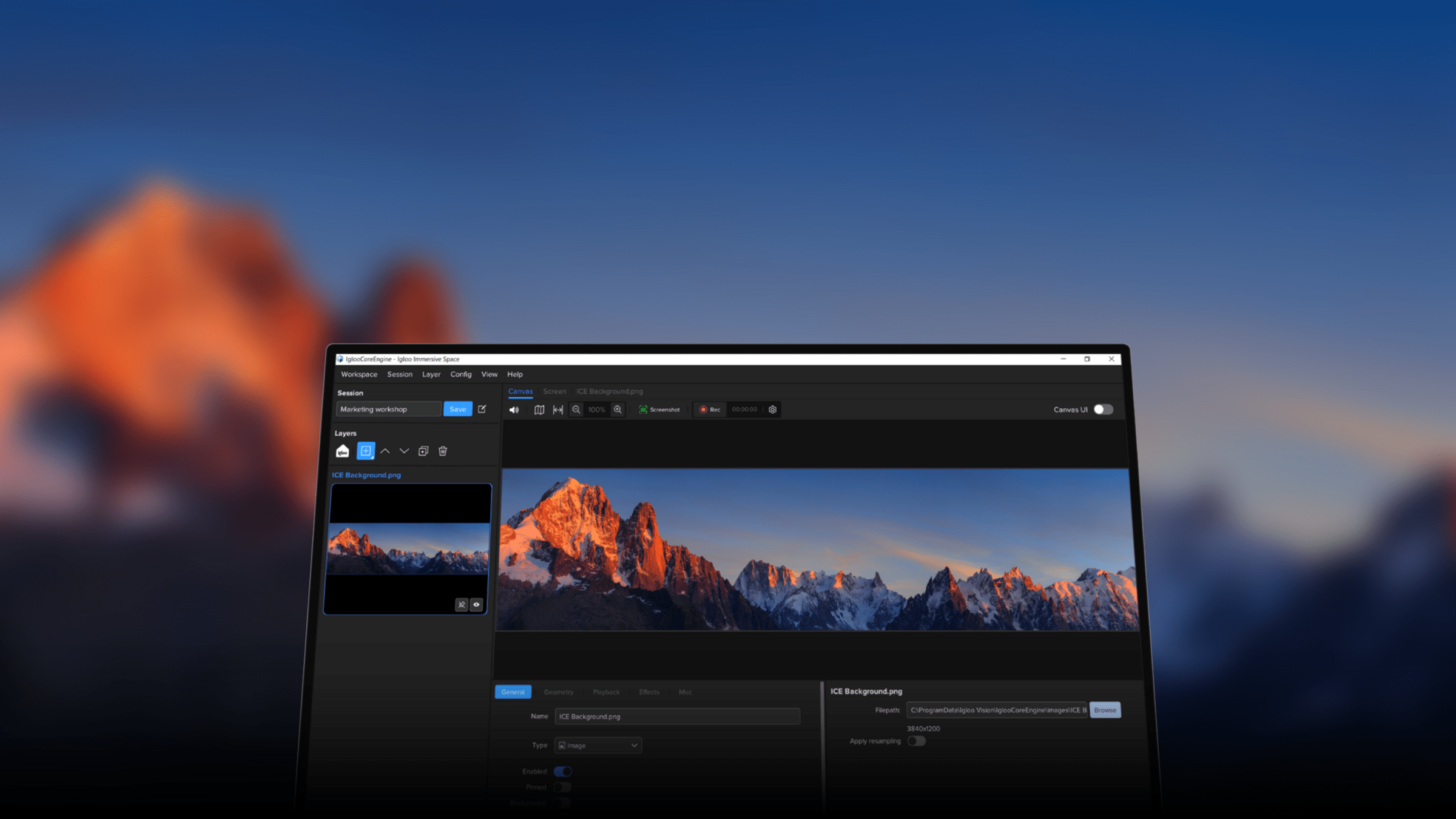Disable the Enabled layer toggle
The image size is (1456, 819).
coord(562,771)
